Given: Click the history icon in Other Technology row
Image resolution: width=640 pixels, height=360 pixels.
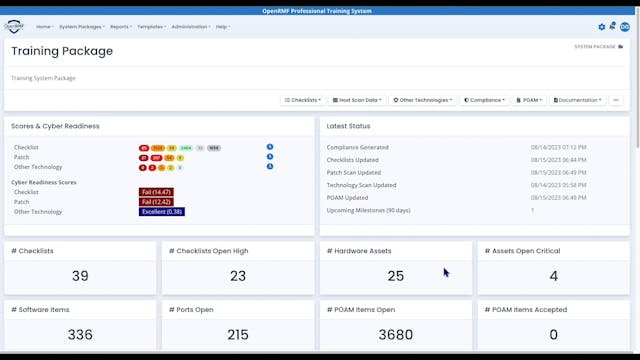Looking at the screenshot, I should coord(270,167).
